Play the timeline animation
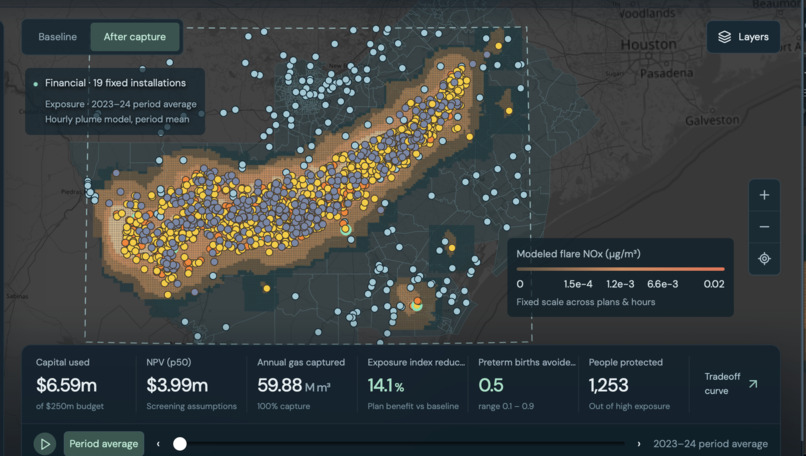 45,444
